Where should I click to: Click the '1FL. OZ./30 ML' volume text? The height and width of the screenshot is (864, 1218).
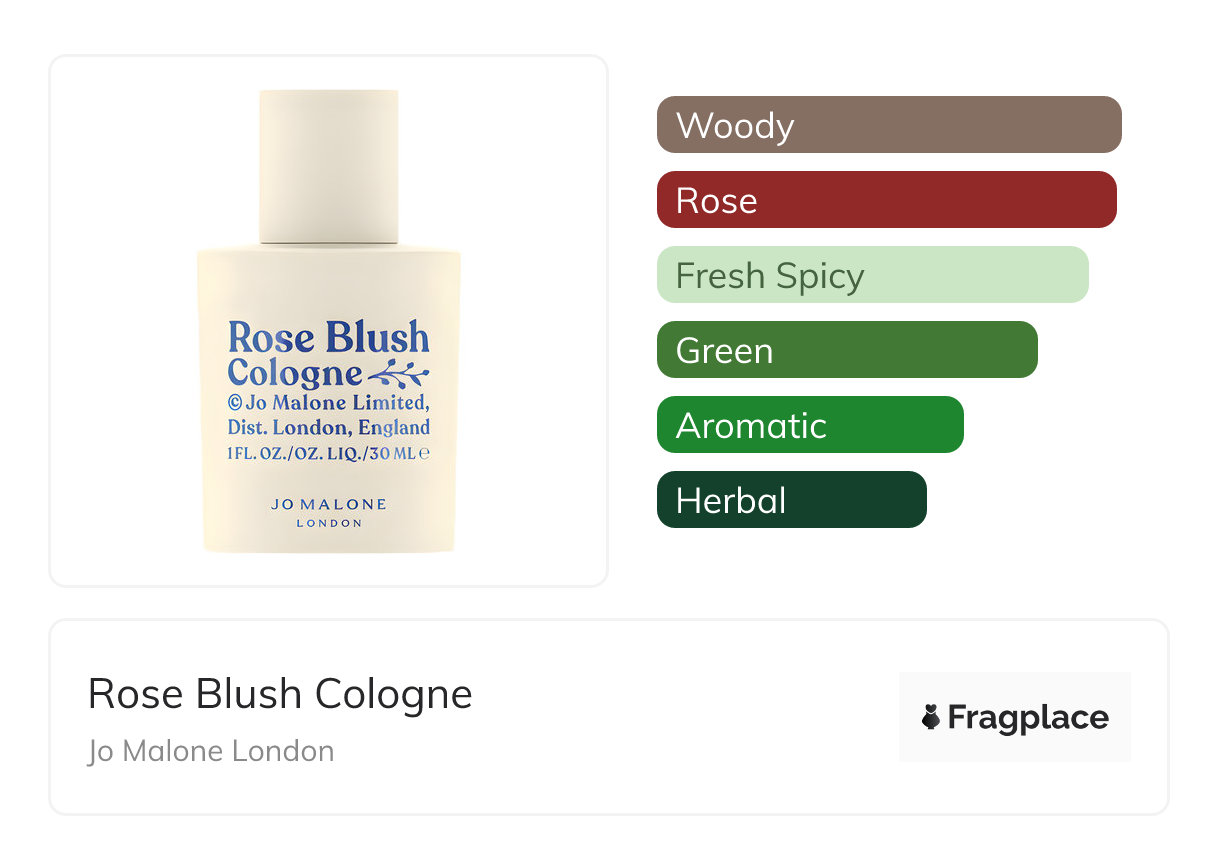pos(322,453)
